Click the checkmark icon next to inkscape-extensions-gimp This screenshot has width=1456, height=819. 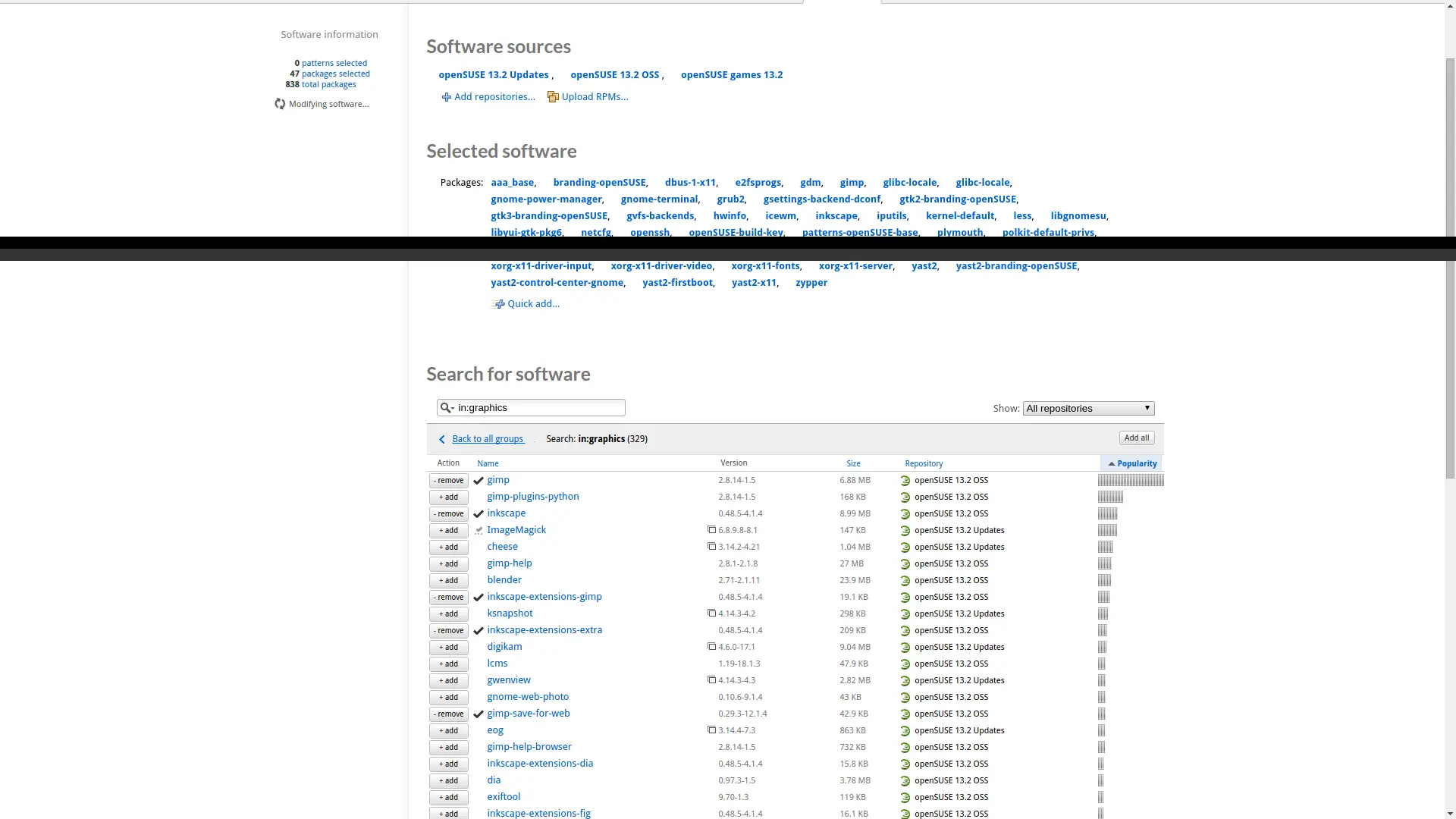[x=479, y=598]
